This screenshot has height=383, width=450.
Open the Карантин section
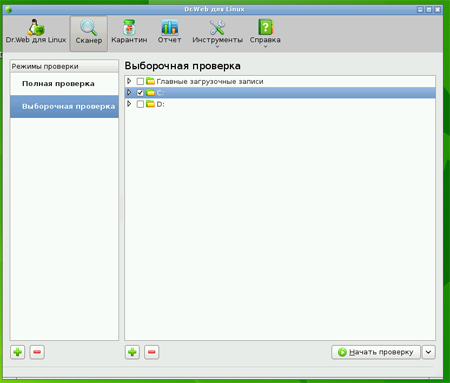[x=129, y=32]
